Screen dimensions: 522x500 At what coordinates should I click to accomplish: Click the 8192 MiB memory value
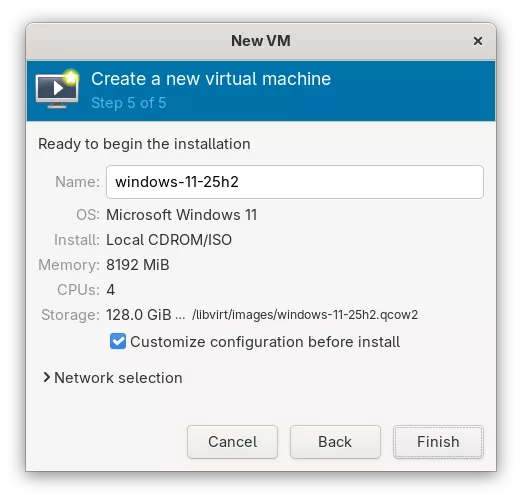click(138, 265)
